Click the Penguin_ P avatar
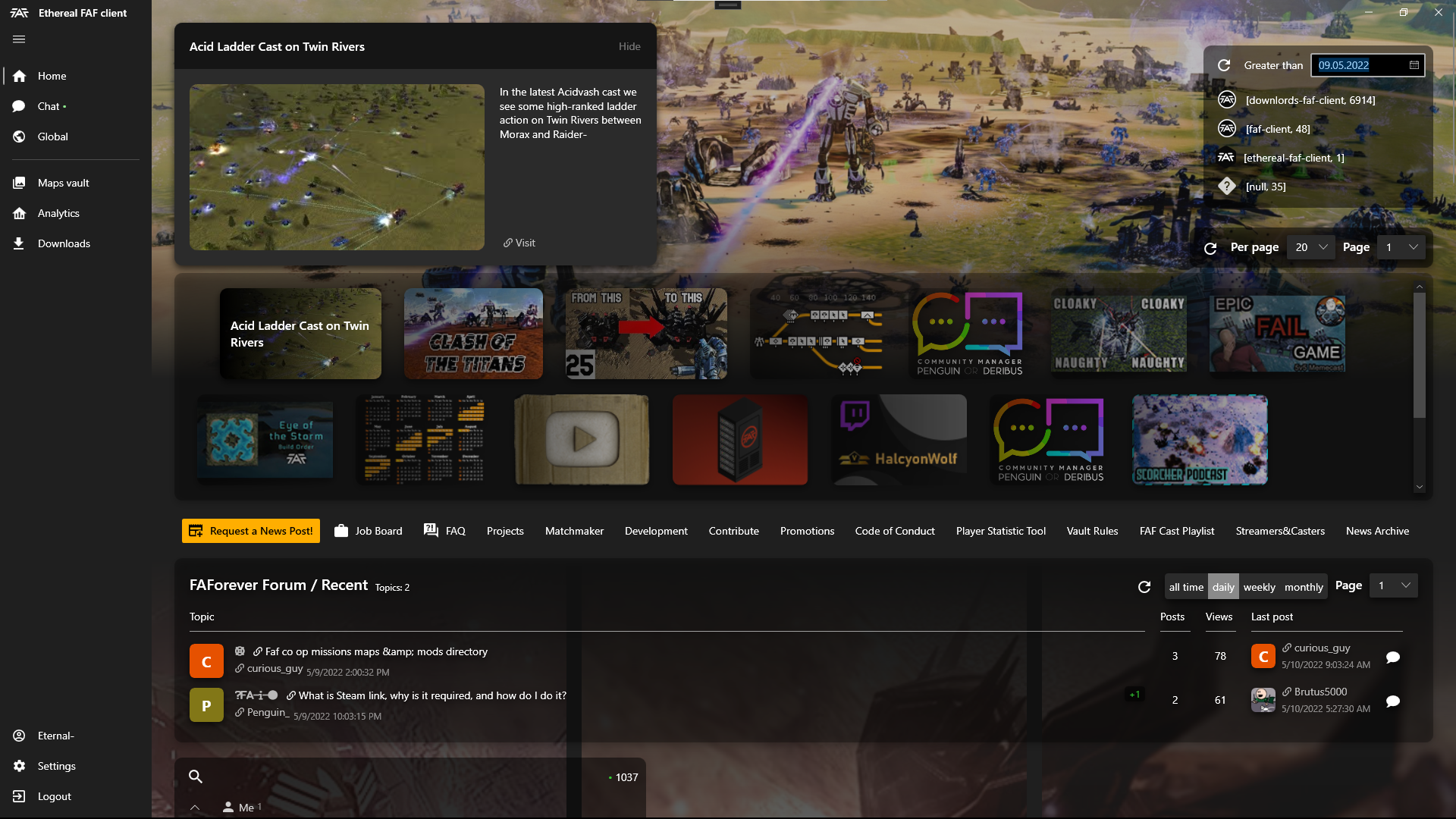Screen dimensions: 1456x819 tap(206, 705)
